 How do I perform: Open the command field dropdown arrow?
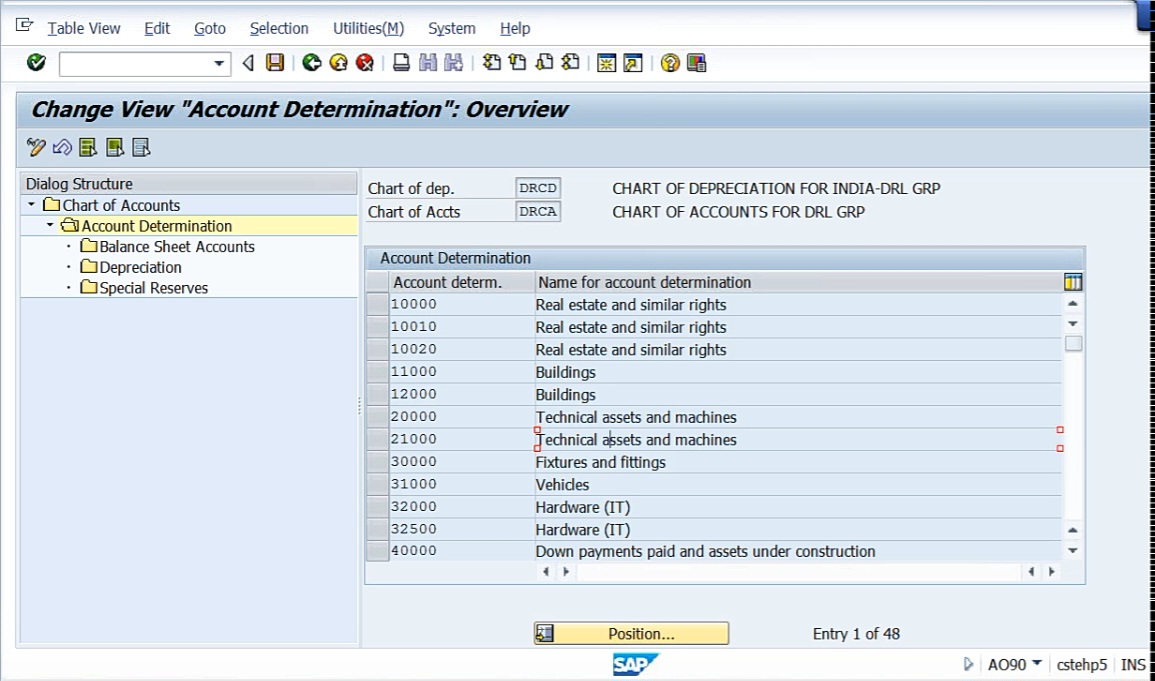coord(219,63)
